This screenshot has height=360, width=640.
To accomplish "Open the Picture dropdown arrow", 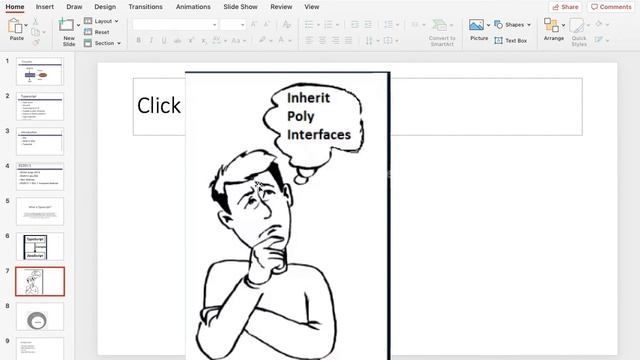I will click(x=488, y=25).
